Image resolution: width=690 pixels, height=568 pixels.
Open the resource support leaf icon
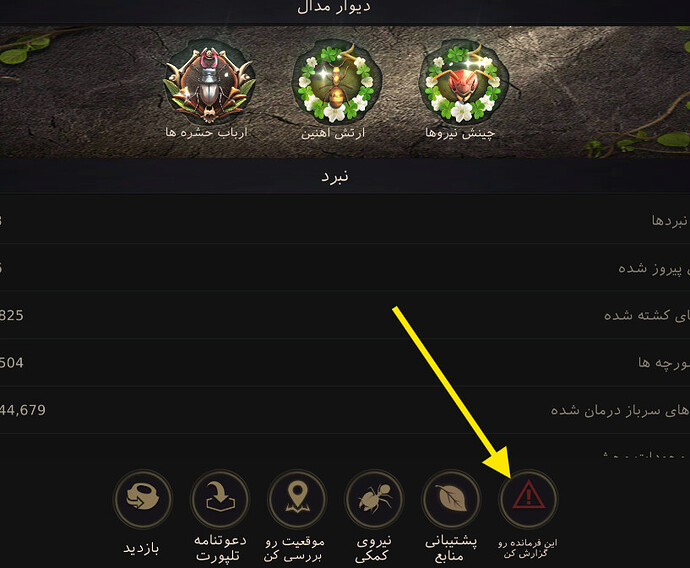[451, 498]
